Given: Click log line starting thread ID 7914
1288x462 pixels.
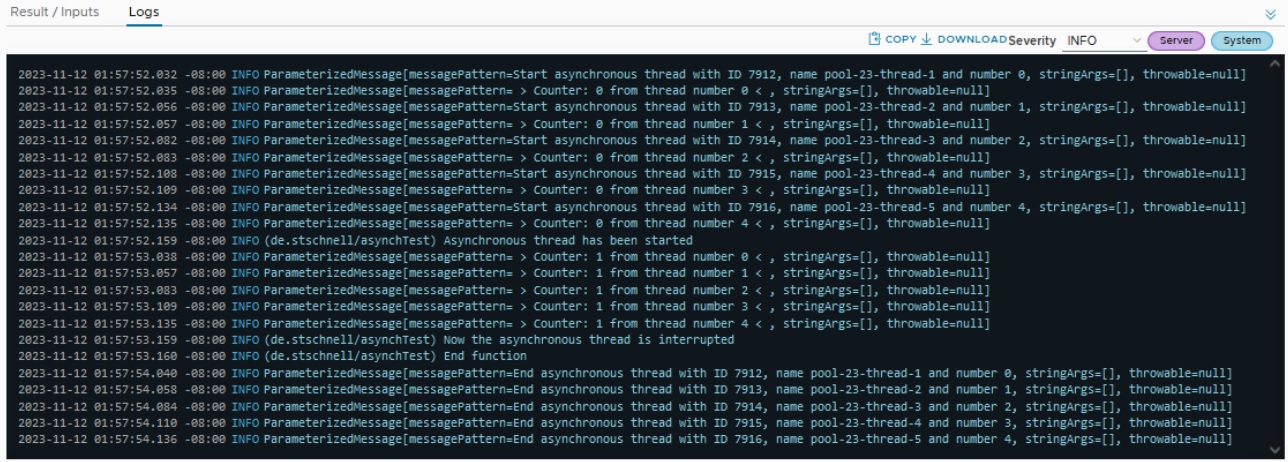Looking at the screenshot, I should [632, 141].
